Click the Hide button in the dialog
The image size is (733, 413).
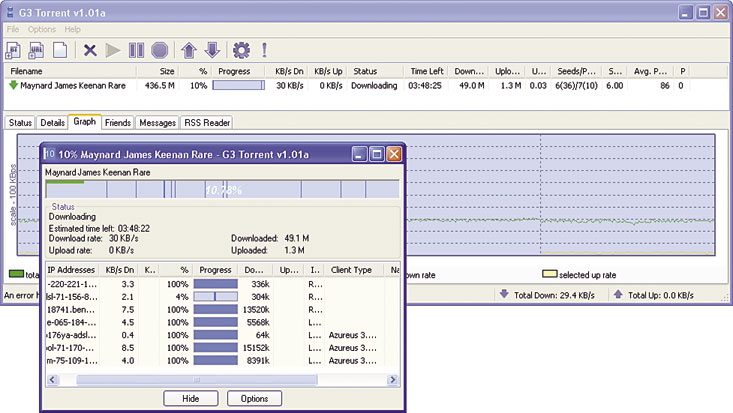coord(191,399)
